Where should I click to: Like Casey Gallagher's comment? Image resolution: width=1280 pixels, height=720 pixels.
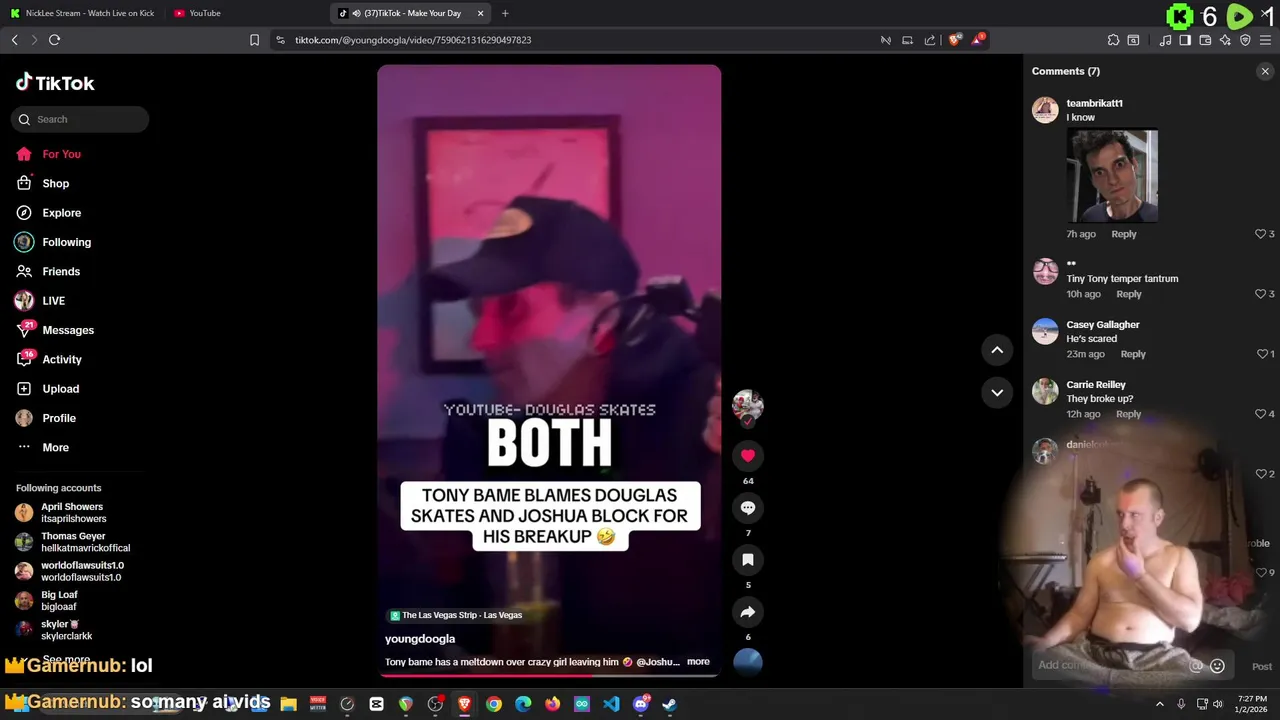(1262, 354)
